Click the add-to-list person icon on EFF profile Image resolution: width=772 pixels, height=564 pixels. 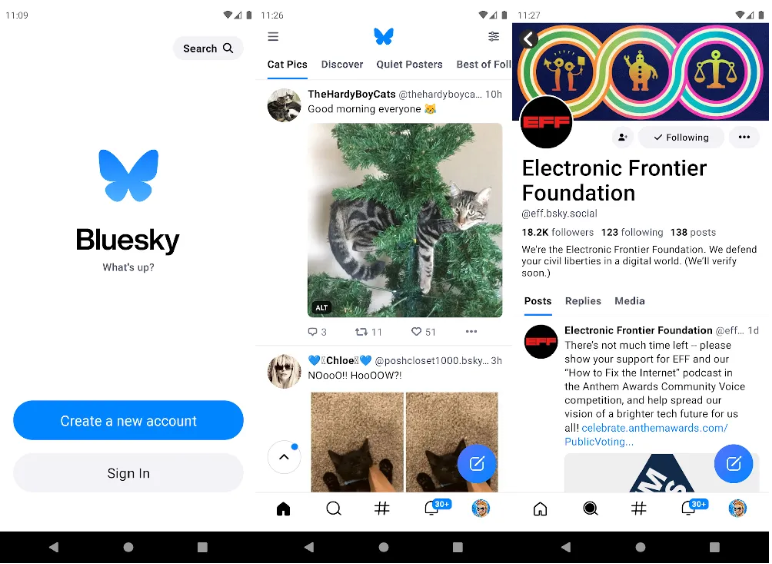pos(622,137)
